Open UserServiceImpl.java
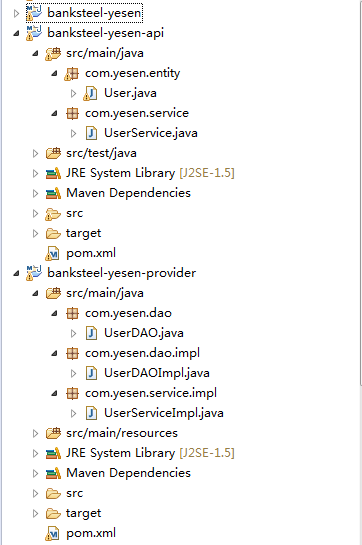Screen dimensions: 362x545 coord(164,413)
